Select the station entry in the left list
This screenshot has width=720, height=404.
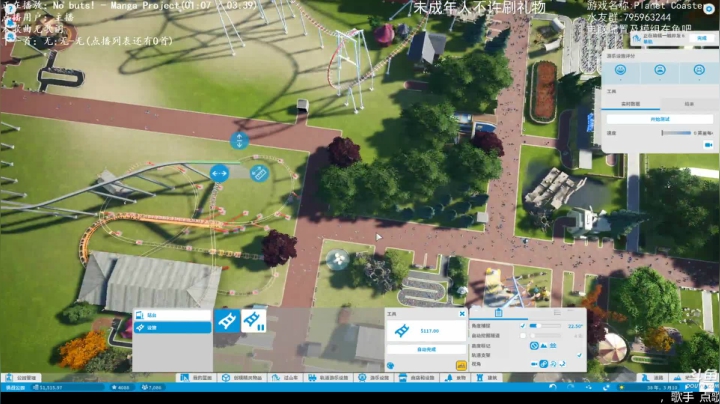172,315
